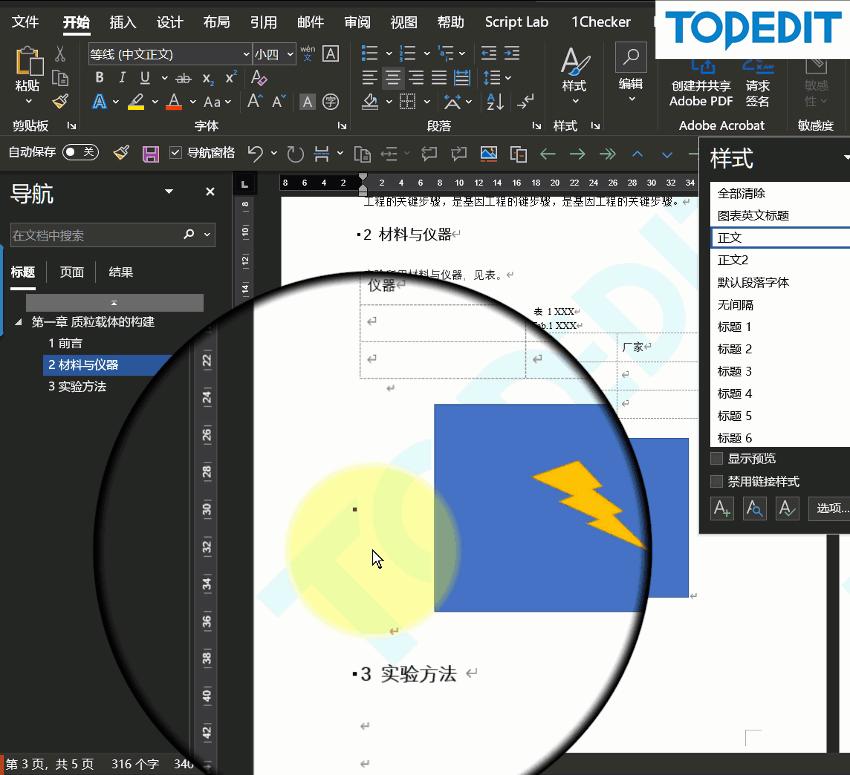Click the New Style button in Styles pane
850x775 pixels.
(x=721, y=509)
